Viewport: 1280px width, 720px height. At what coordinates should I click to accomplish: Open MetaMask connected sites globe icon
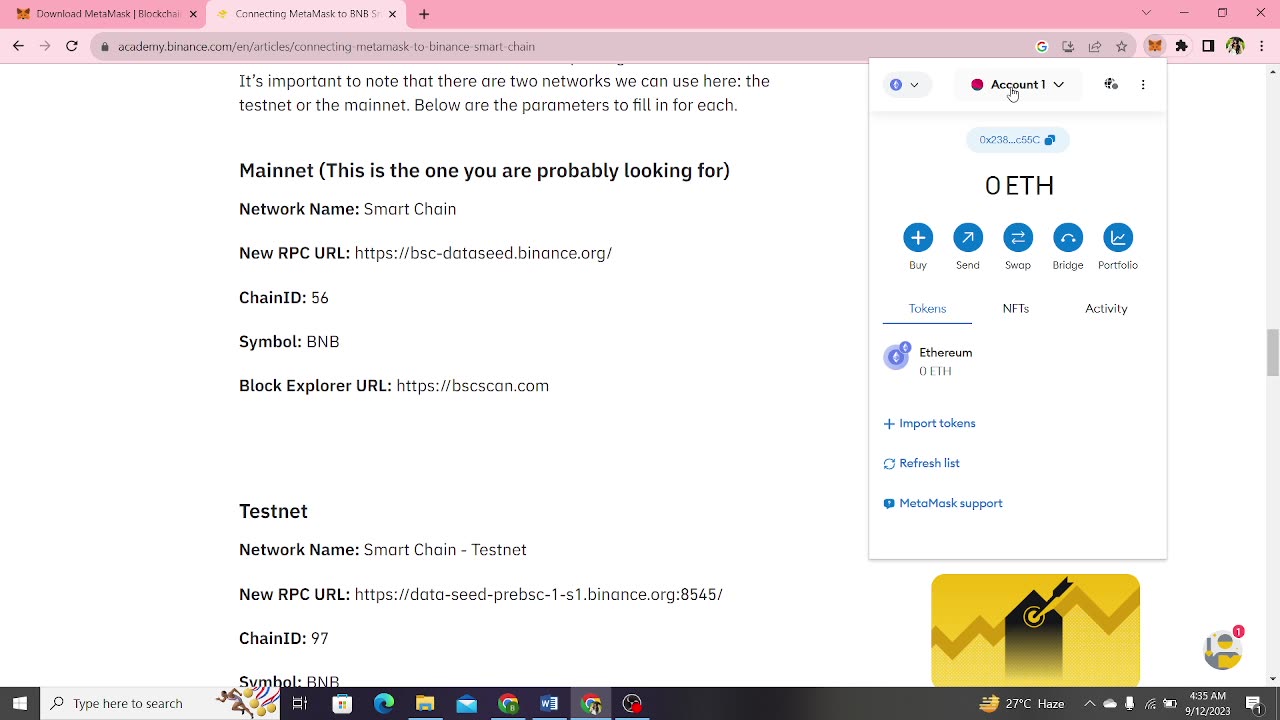pyautogui.click(x=1111, y=85)
